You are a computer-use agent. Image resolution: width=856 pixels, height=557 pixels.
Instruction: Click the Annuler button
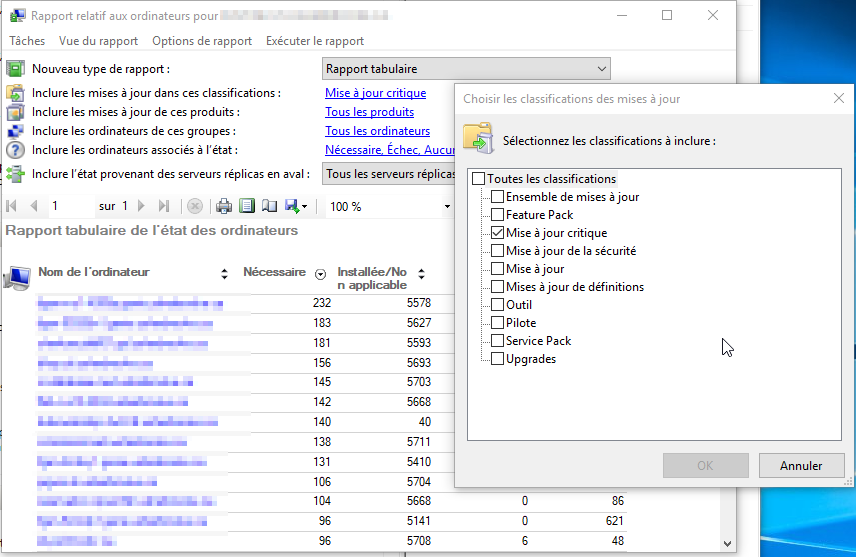[801, 466]
